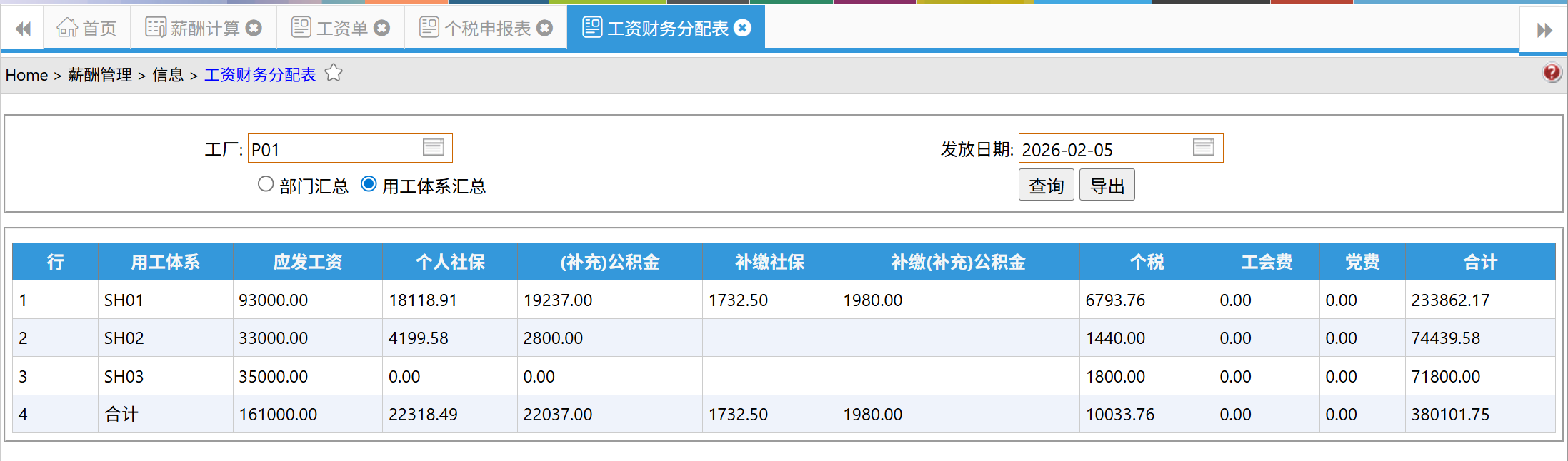
Task: Click the home icon on 首页 tab
Action: 67,27
